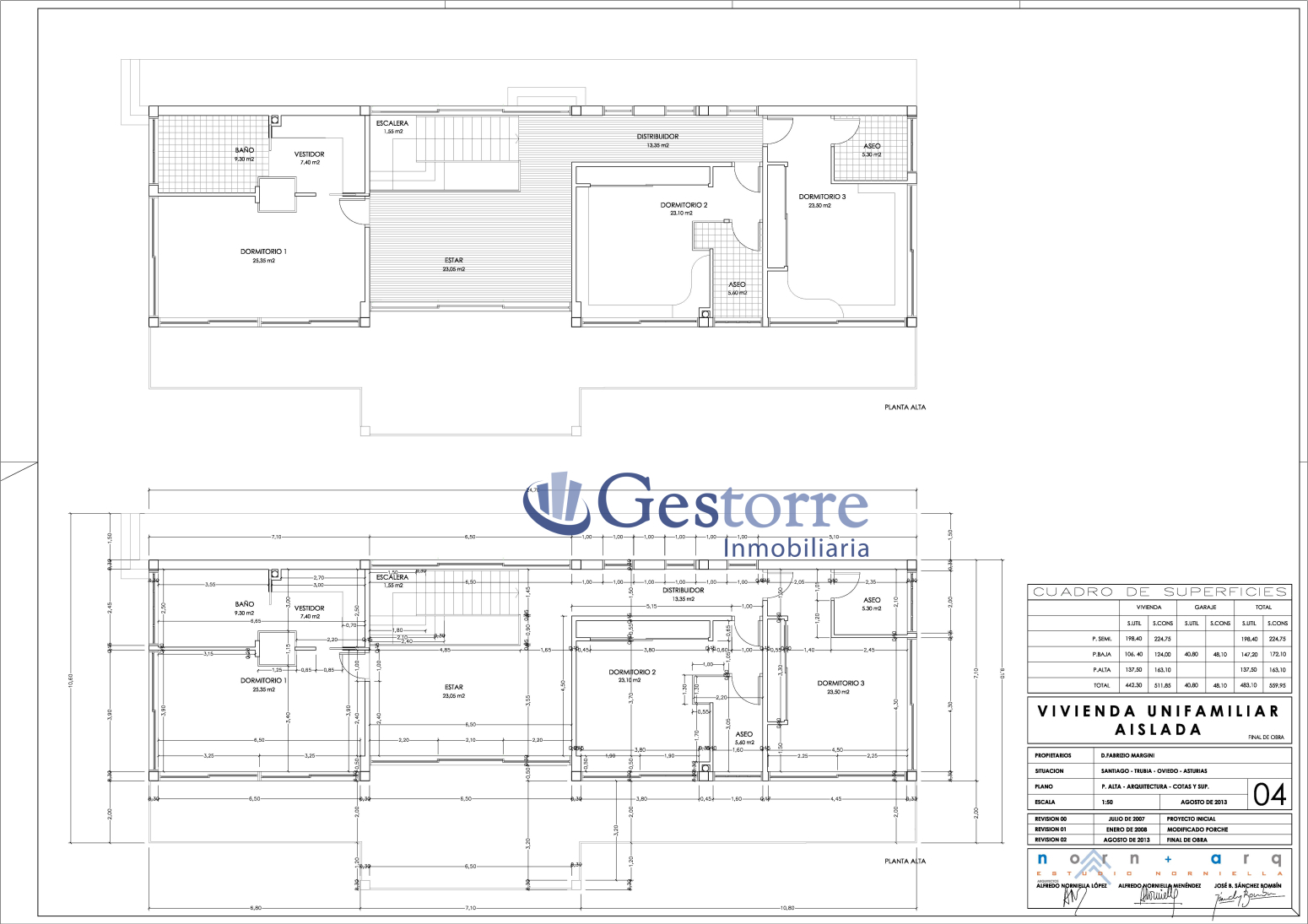Viewport: 1308px width, 924px height.
Task: Select the 'GARAJE' column header
Action: pyautogui.click(x=1205, y=607)
